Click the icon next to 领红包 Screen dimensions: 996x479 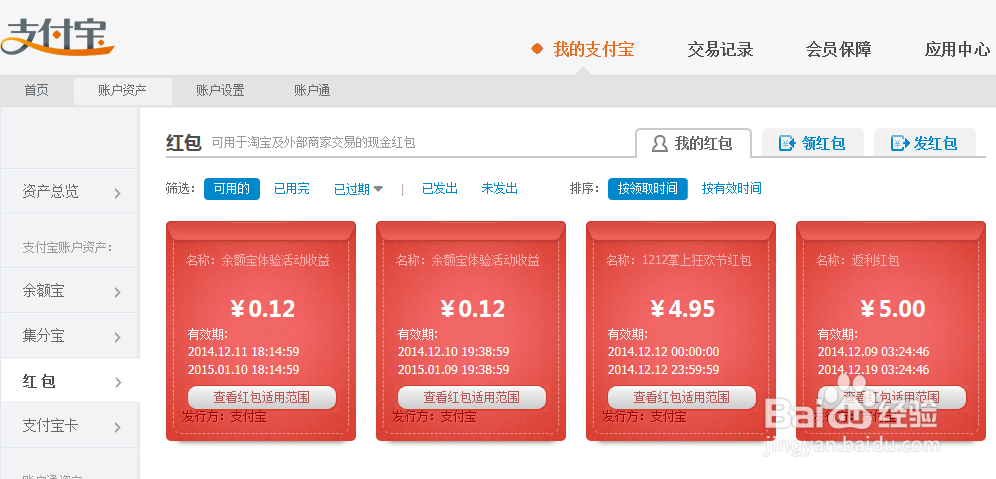pos(788,144)
